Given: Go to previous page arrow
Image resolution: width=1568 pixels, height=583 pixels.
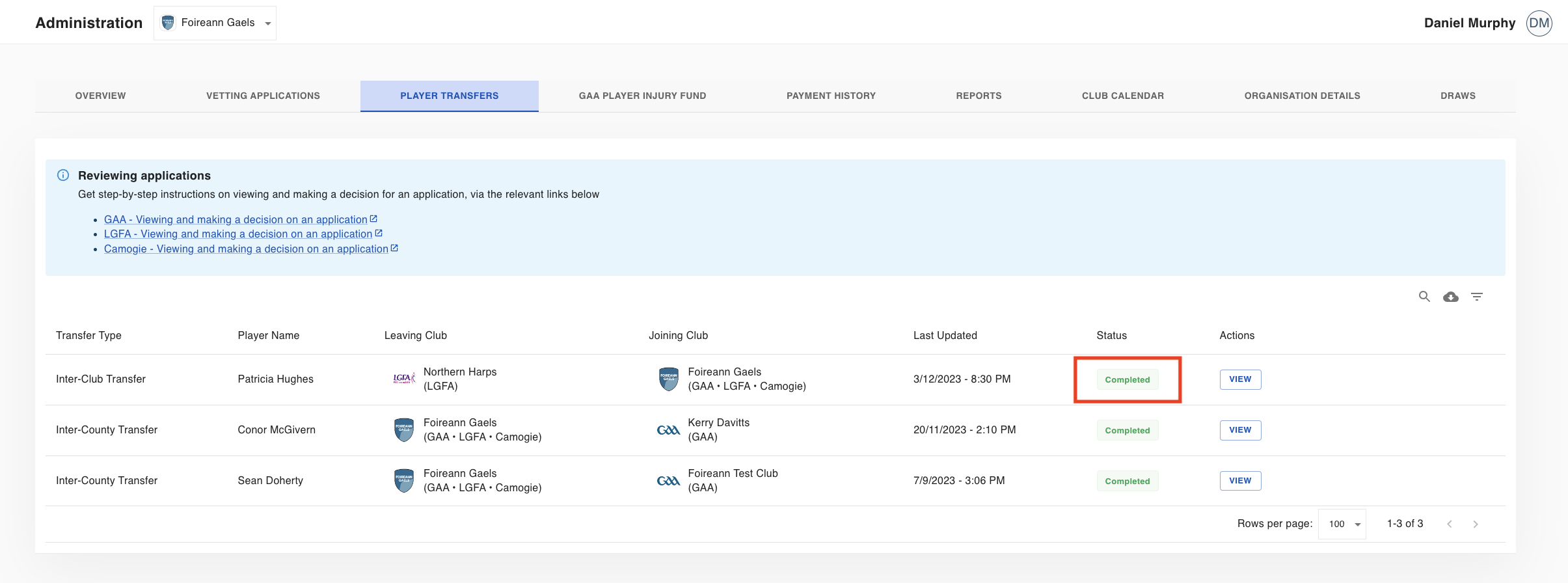Looking at the screenshot, I should pyautogui.click(x=1450, y=524).
